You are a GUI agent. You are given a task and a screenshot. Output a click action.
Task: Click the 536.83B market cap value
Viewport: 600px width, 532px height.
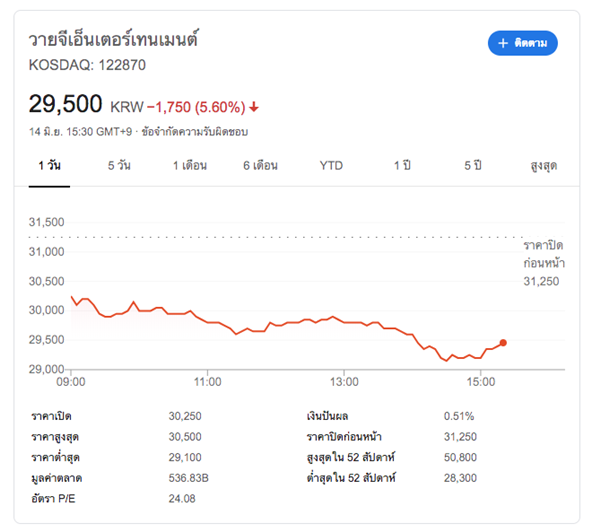pos(189,478)
